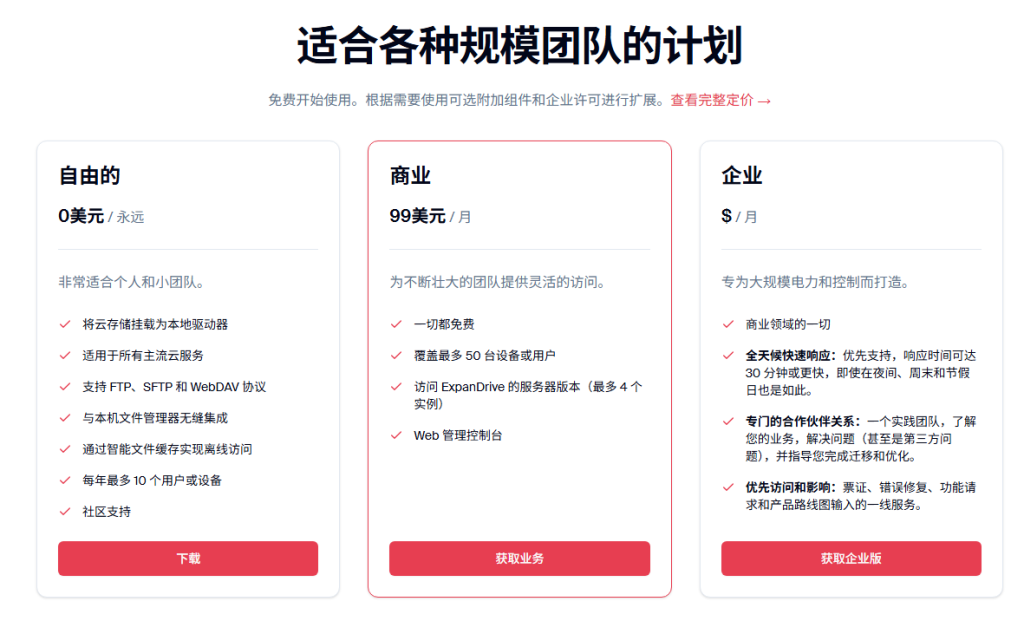1024x621 pixels.
Task: Click checkmark beside 将云存储挂载为本地驱动器
Action: 65,324
